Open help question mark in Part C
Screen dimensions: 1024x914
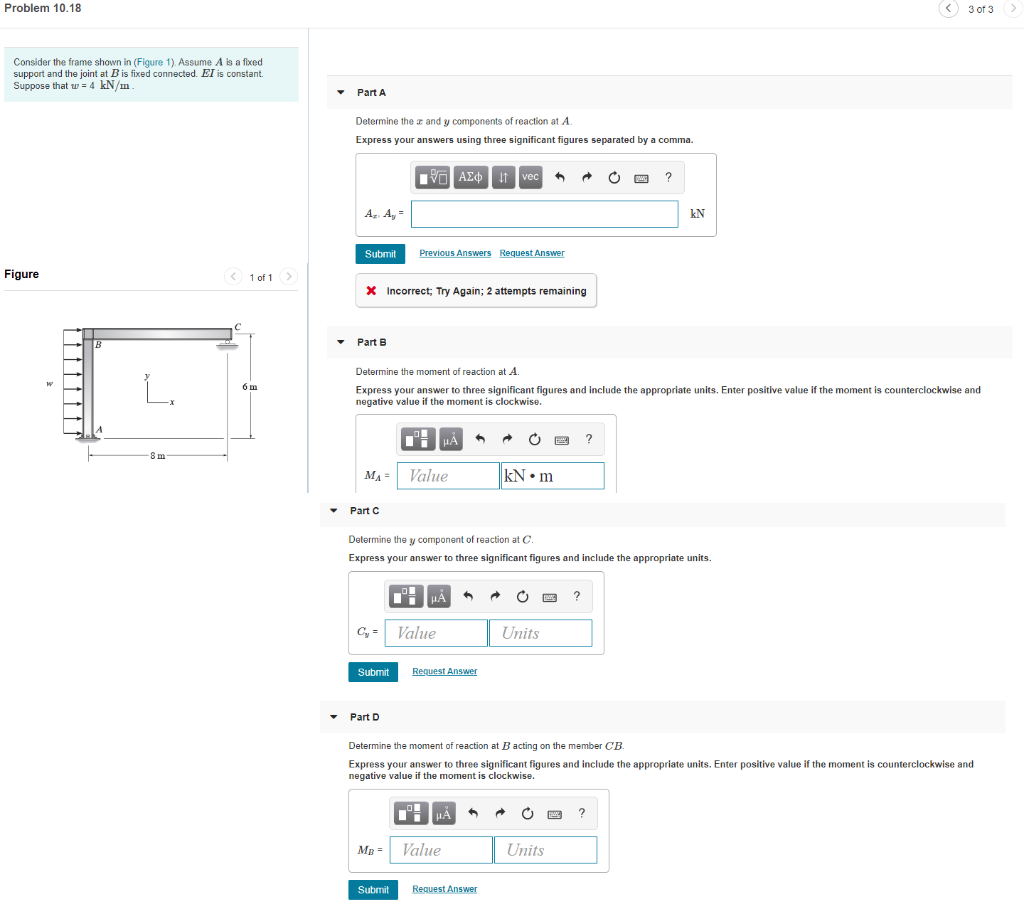[577, 596]
